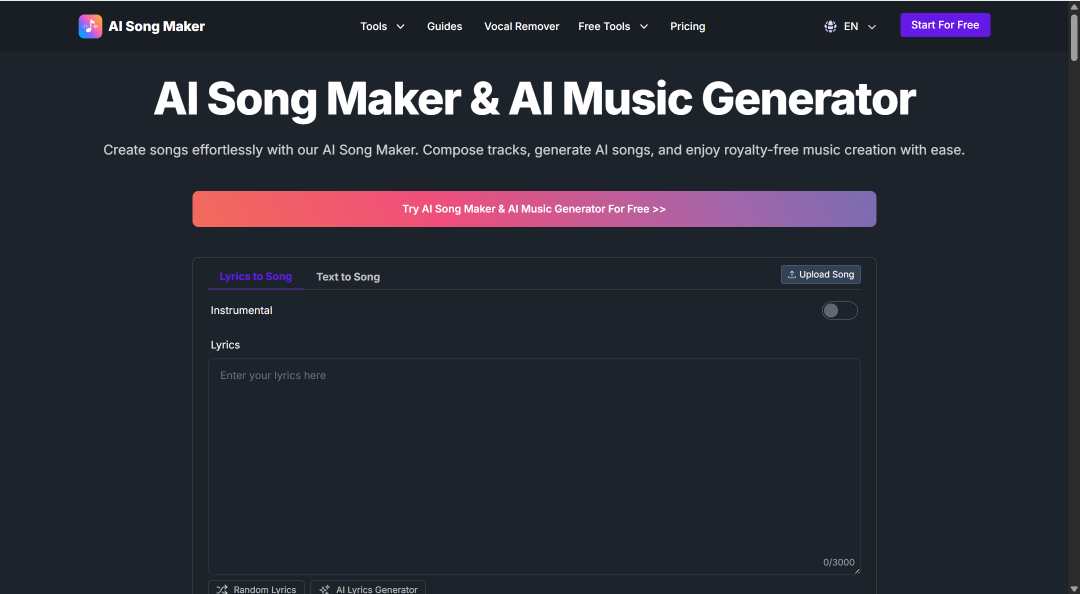1080x594 pixels.
Task: Toggle the Instrumental switch
Action: click(x=840, y=311)
